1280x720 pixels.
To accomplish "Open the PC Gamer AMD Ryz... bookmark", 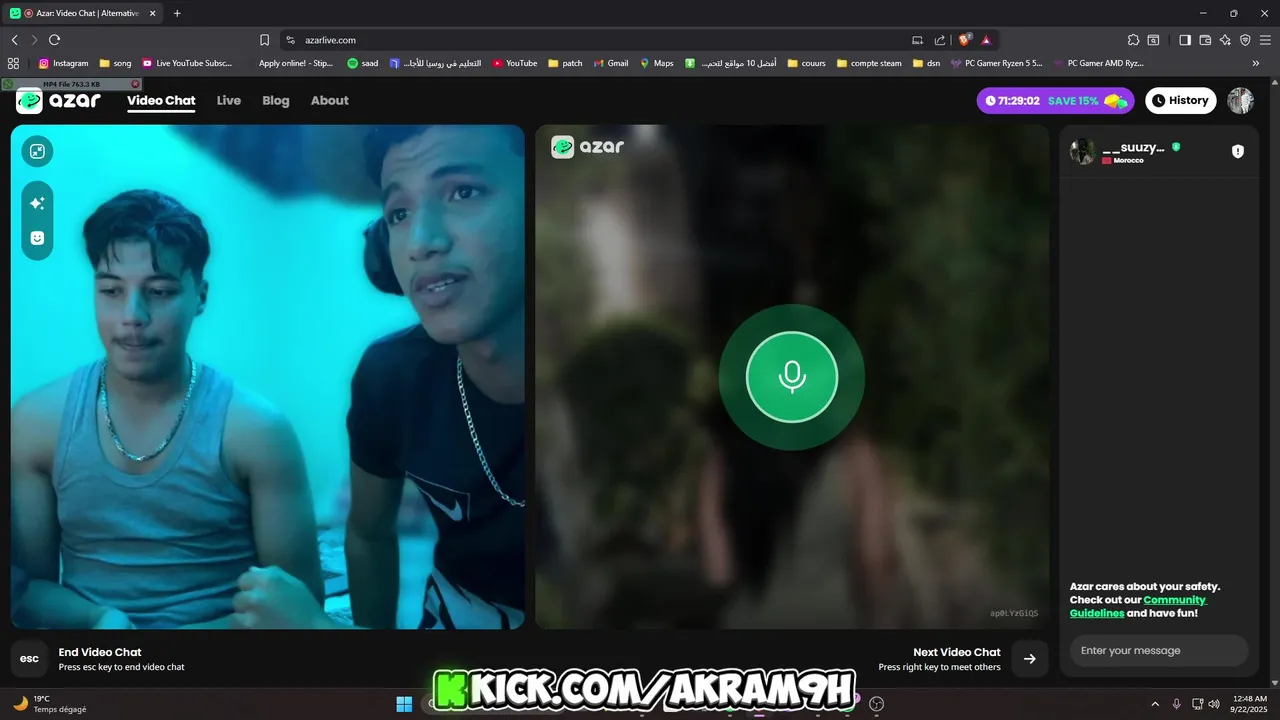I will pyautogui.click(x=1098, y=63).
